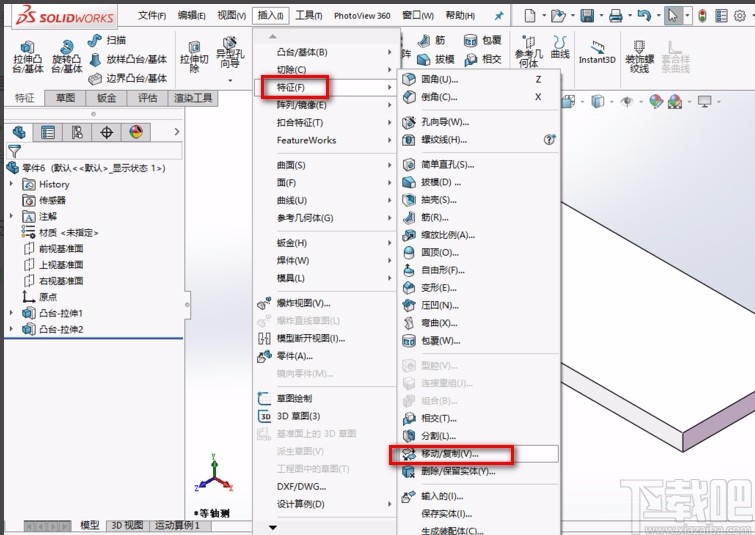Toggle the hide/show items eye icon

[x=626, y=102]
